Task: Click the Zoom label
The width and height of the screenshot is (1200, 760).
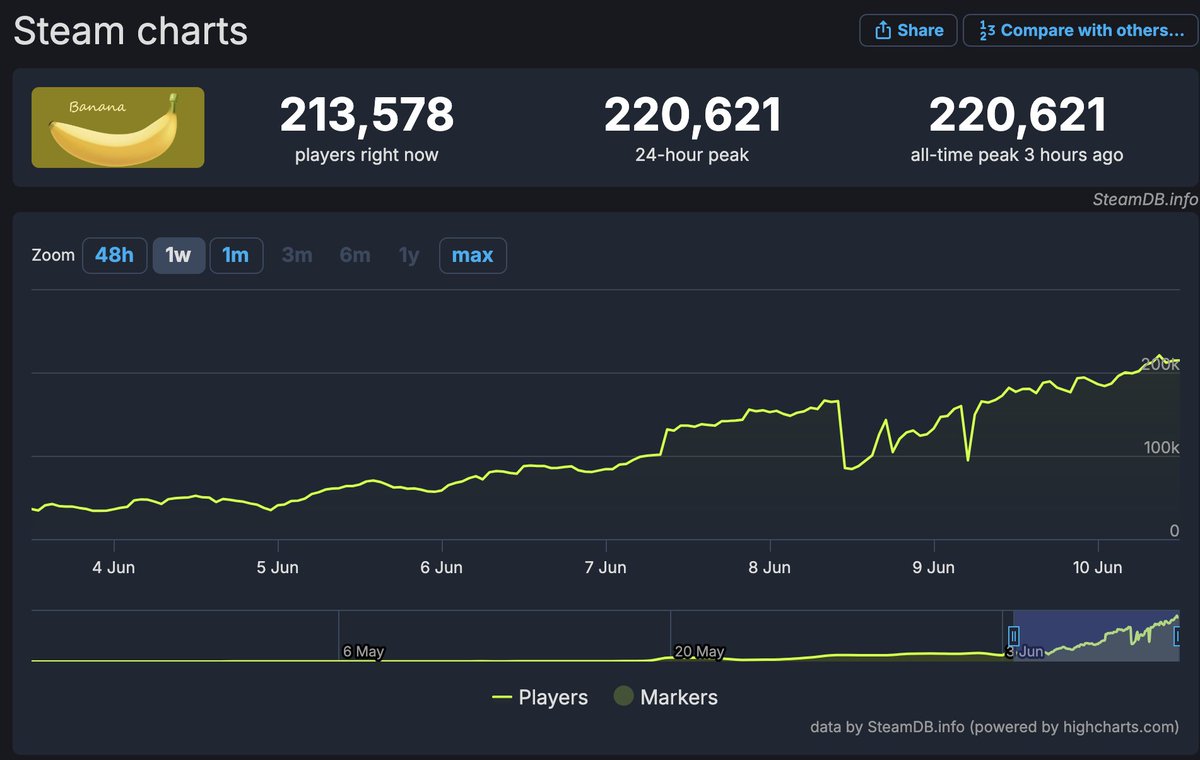Action: [53, 255]
